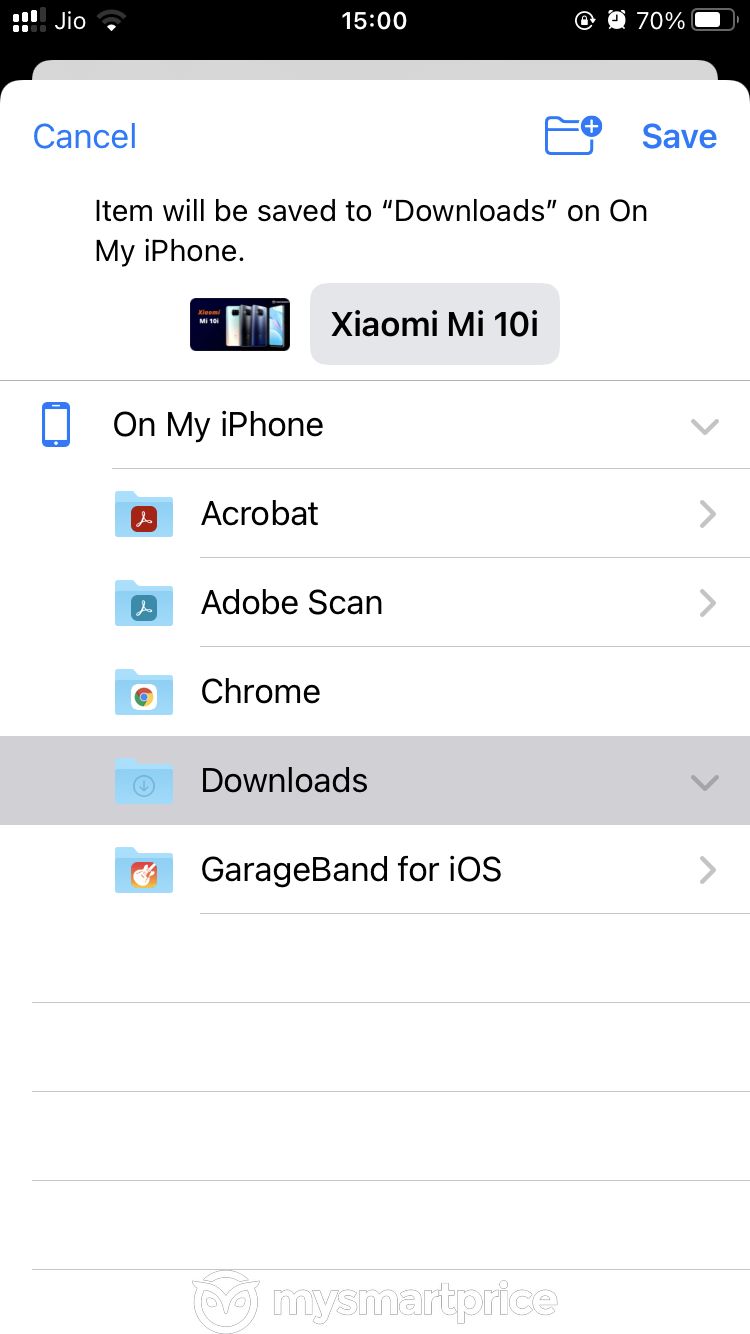Viewport: 750px width, 1334px height.
Task: Tap the alarm clock status icon
Action: pyautogui.click(x=618, y=20)
